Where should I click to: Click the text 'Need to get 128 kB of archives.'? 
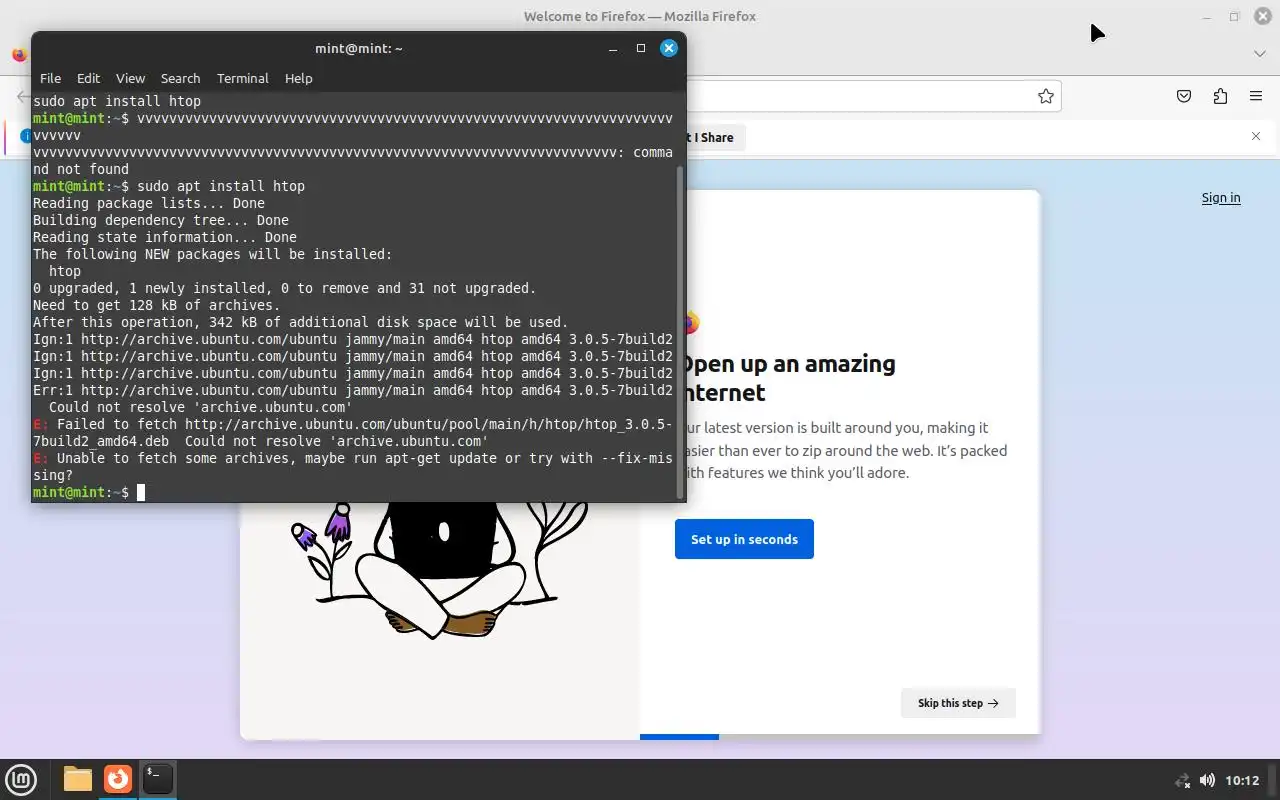pos(157,305)
